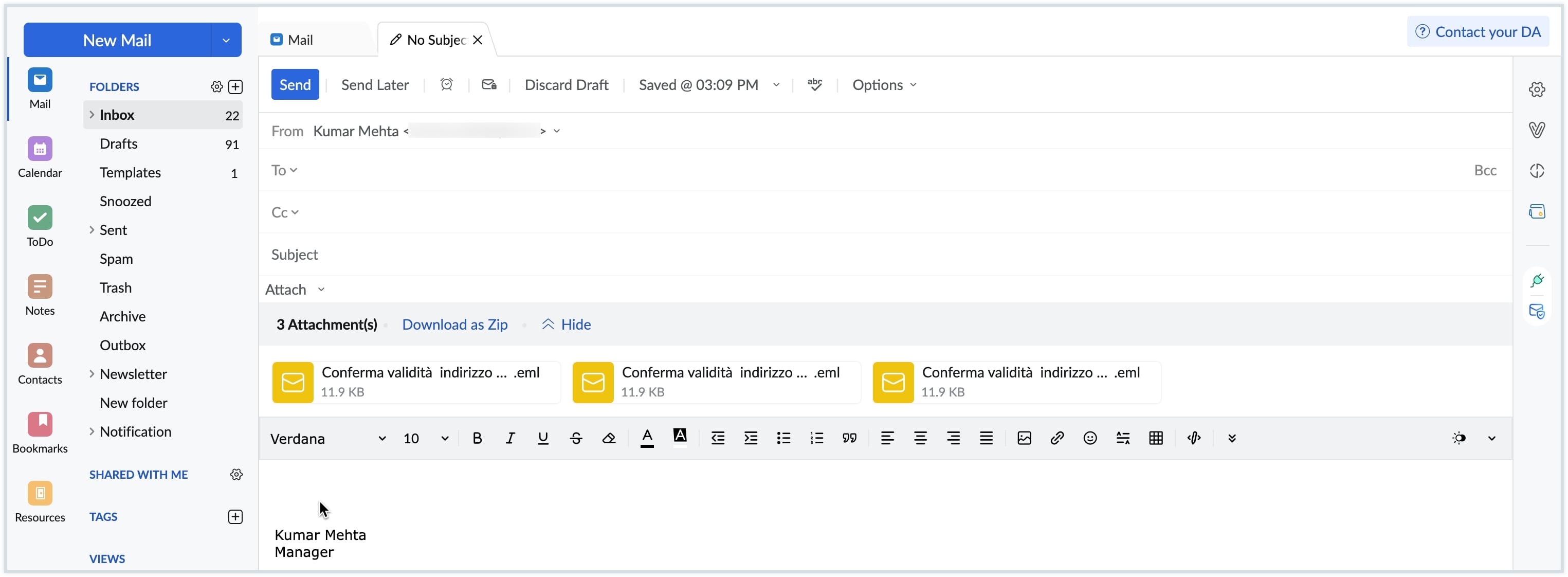Viewport: 1568px width, 577px height.
Task: Insert an emoji smiley
Action: point(1090,438)
